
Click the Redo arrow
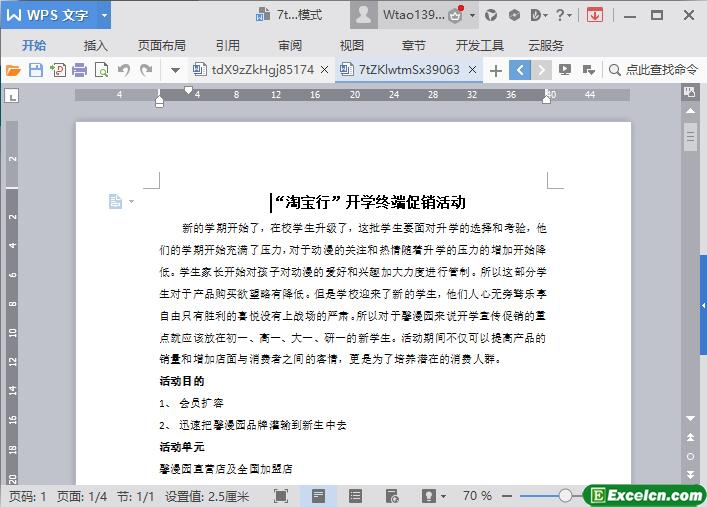coord(146,70)
